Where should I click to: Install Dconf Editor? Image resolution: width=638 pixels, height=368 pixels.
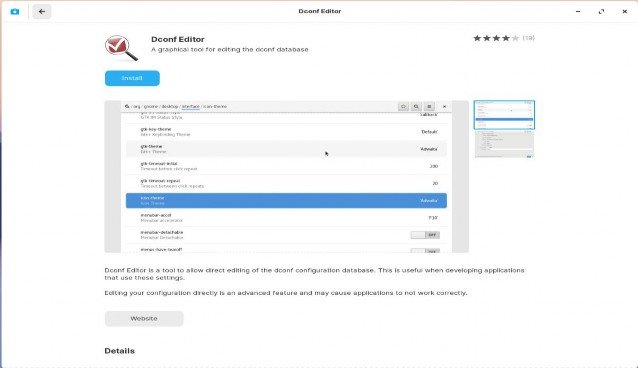pos(132,78)
